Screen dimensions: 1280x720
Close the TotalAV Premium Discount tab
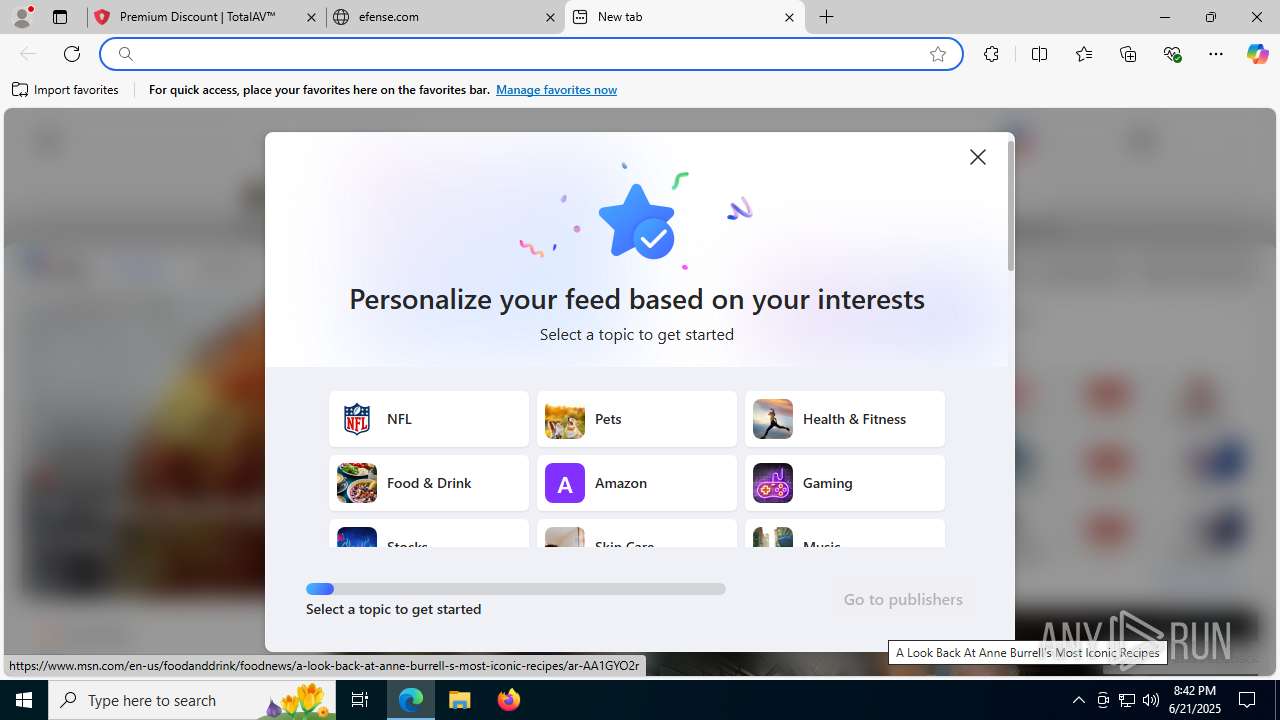(x=311, y=17)
